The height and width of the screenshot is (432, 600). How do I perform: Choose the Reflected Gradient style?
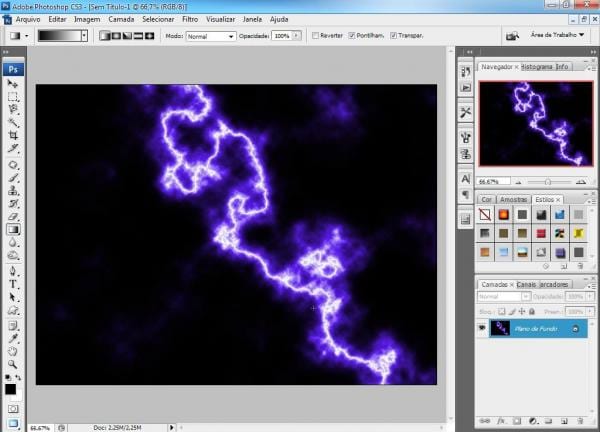tap(138, 36)
